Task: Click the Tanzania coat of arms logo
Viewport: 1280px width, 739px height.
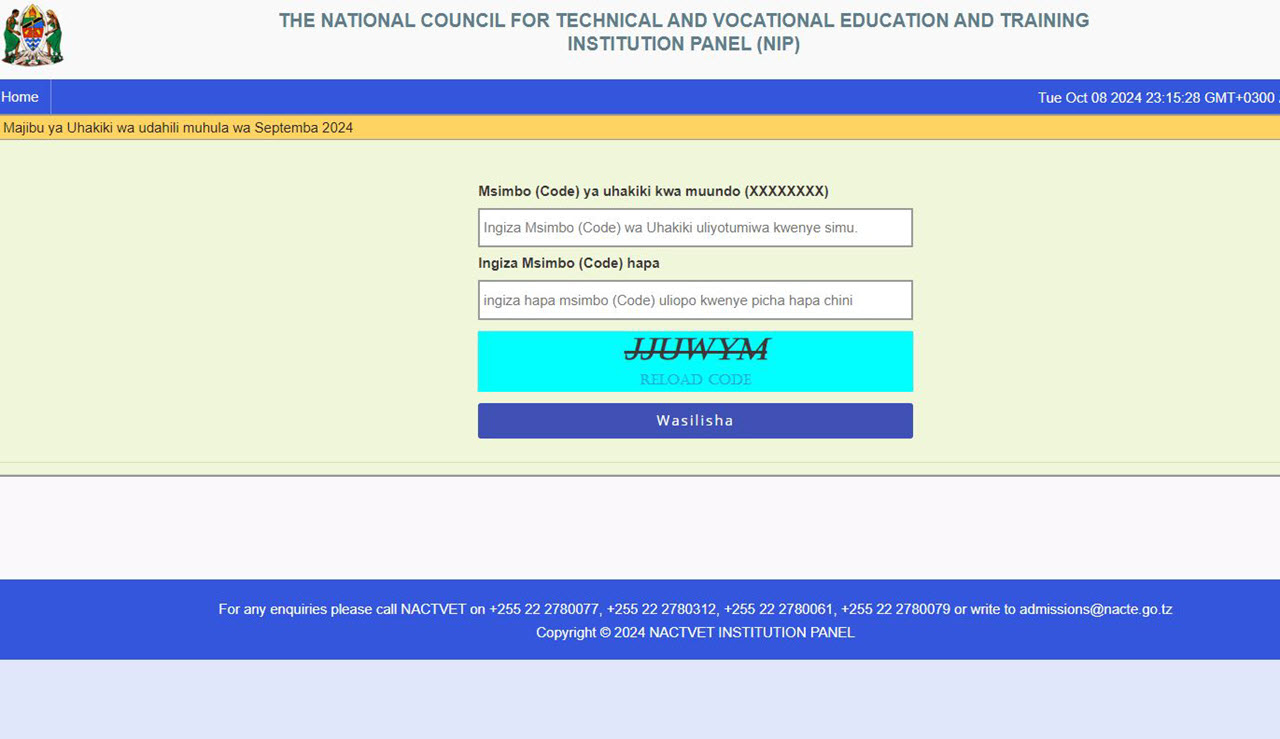Action: tap(32, 34)
